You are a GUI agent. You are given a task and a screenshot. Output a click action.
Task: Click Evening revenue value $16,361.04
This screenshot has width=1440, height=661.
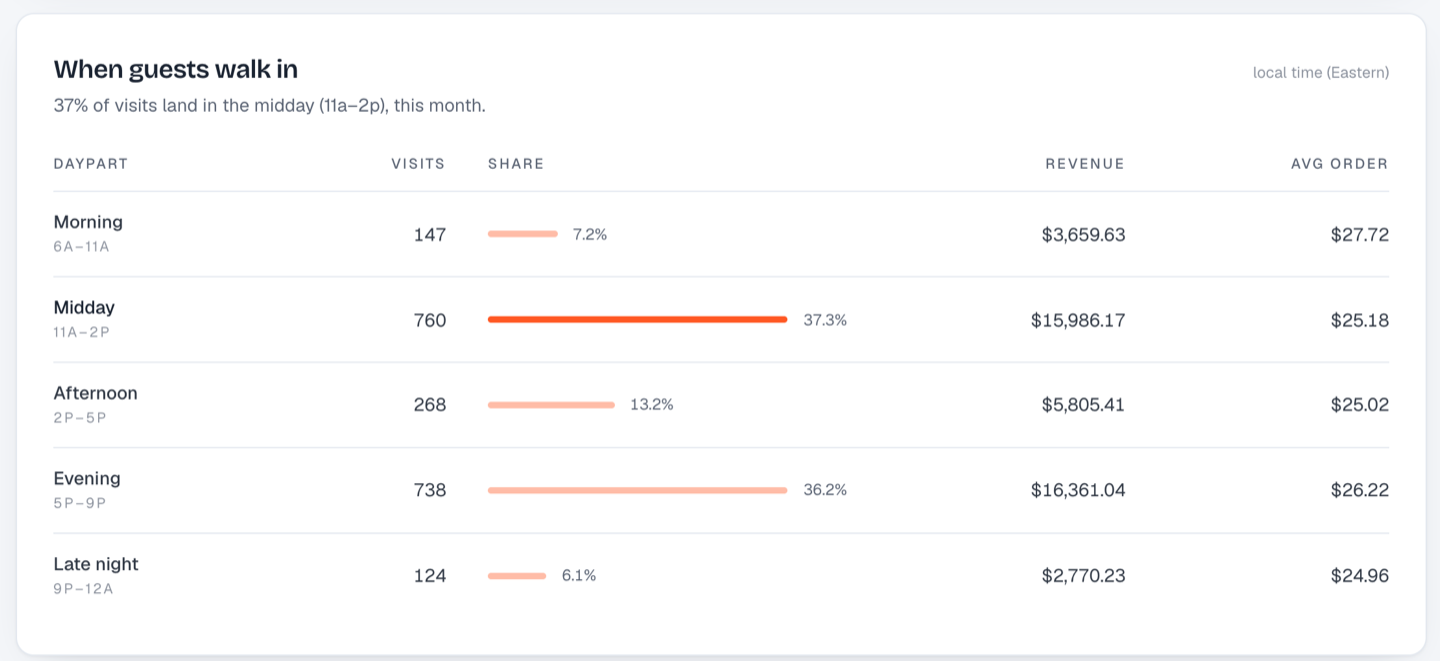coord(1078,490)
